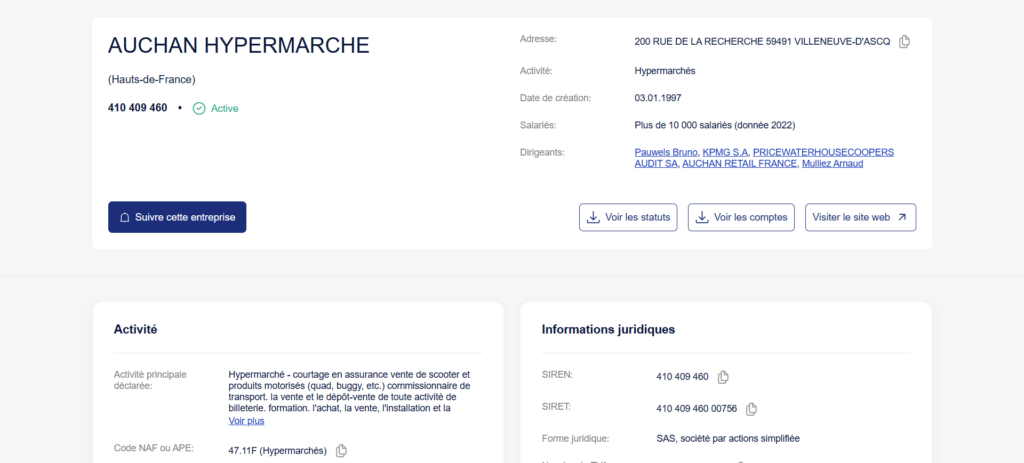Copy the NAF code 47.11F

pos(341,451)
